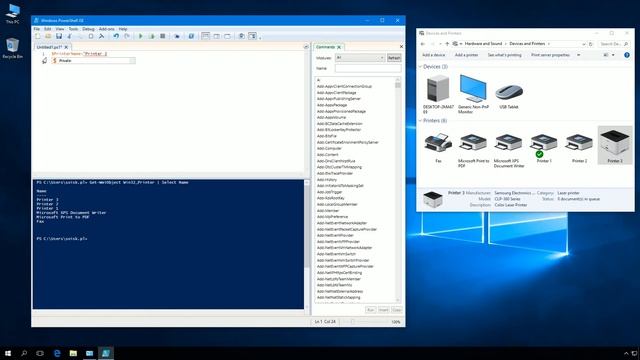Click the Open script folder icon
The height and width of the screenshot is (360, 640).
48,36
